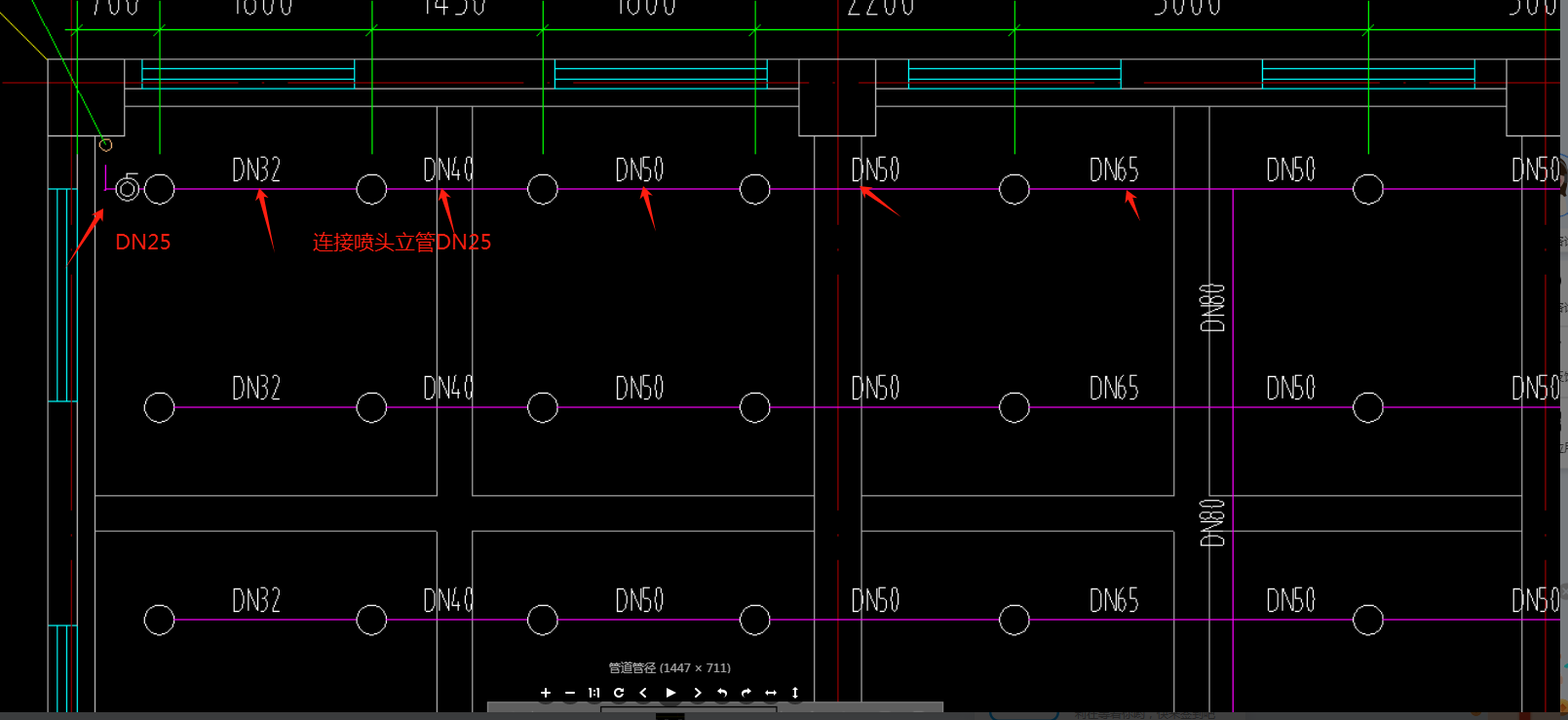Click the DN65 label in the top row

tap(1114, 171)
